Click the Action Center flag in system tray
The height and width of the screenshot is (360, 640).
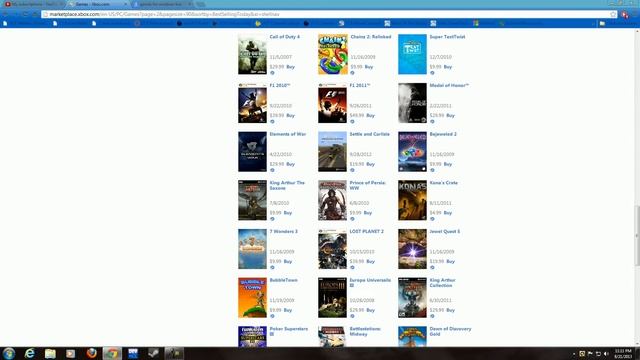coord(590,353)
